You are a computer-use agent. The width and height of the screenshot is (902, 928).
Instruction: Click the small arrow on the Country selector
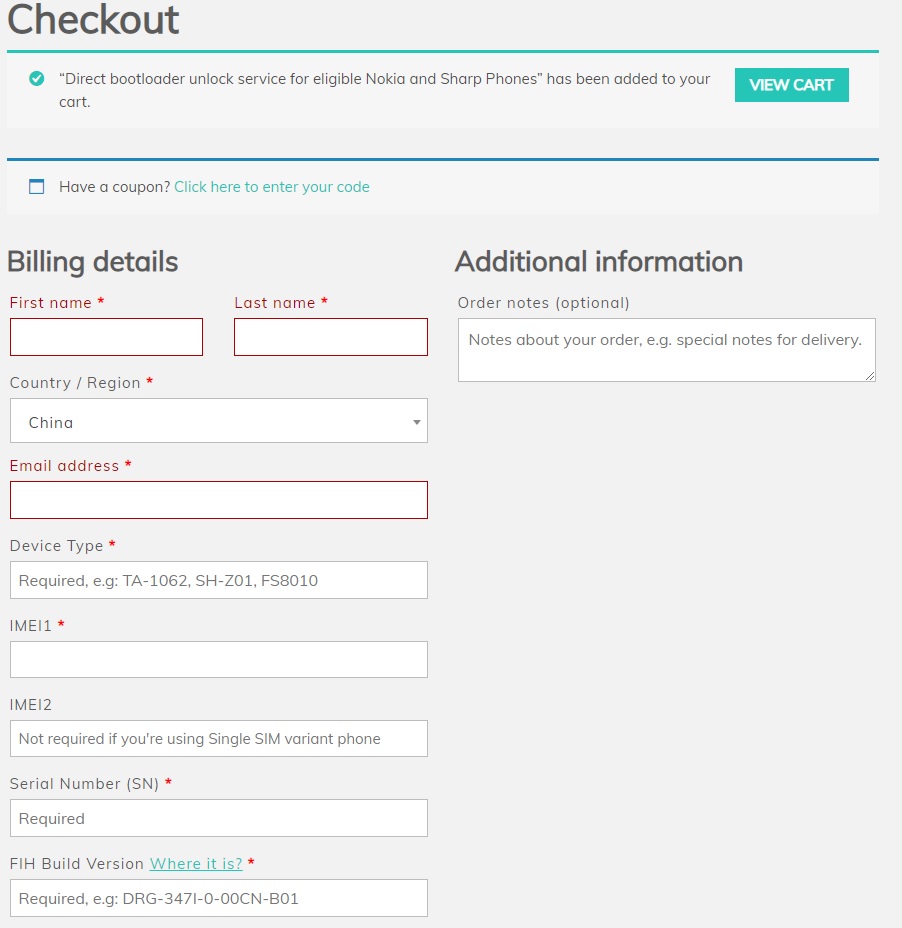tap(416, 422)
